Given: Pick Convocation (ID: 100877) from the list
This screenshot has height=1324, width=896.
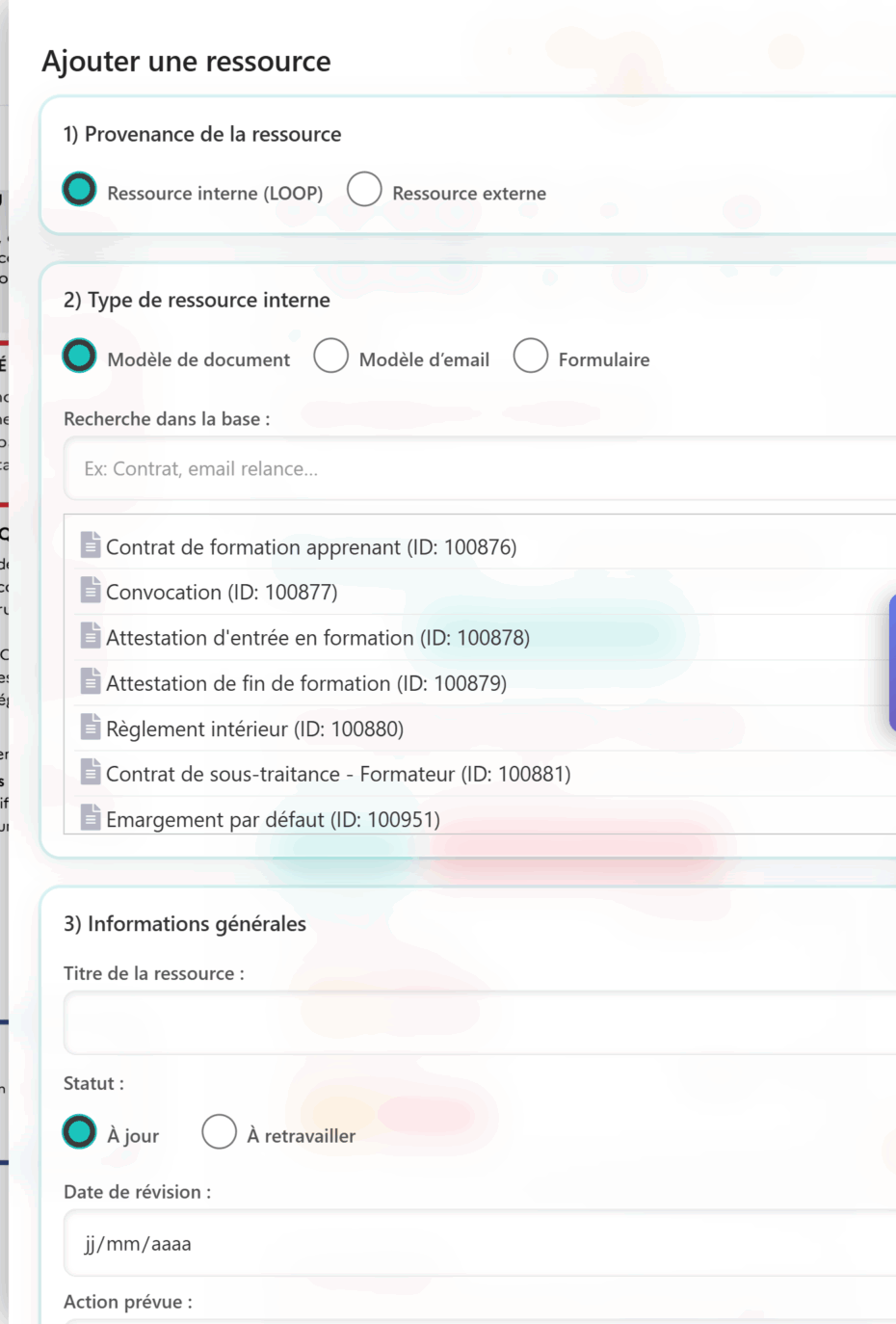Looking at the screenshot, I should (x=222, y=593).
